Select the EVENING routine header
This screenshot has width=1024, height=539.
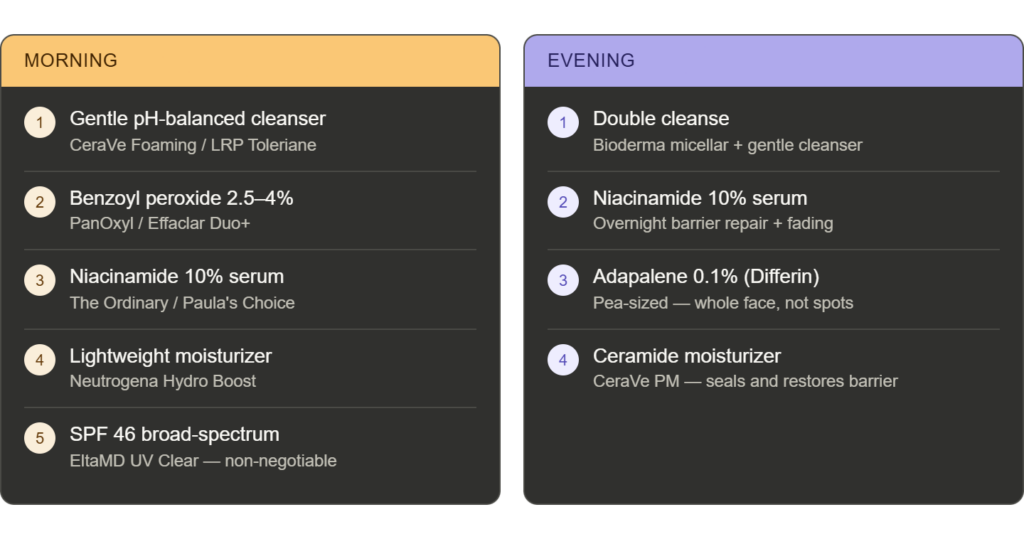coord(591,61)
